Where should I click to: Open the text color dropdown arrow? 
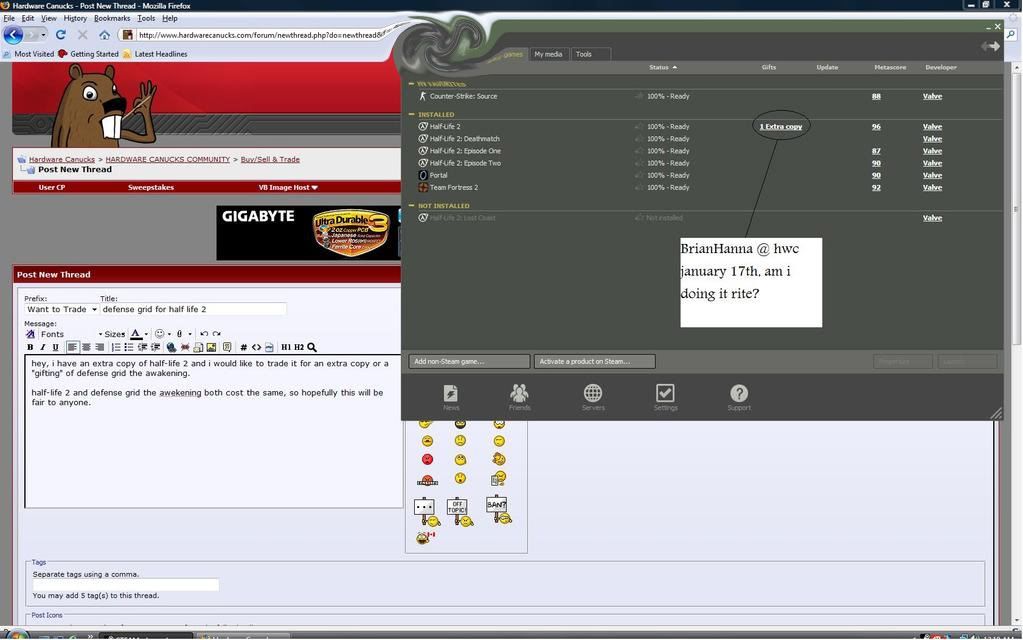pyautogui.click(x=146, y=334)
